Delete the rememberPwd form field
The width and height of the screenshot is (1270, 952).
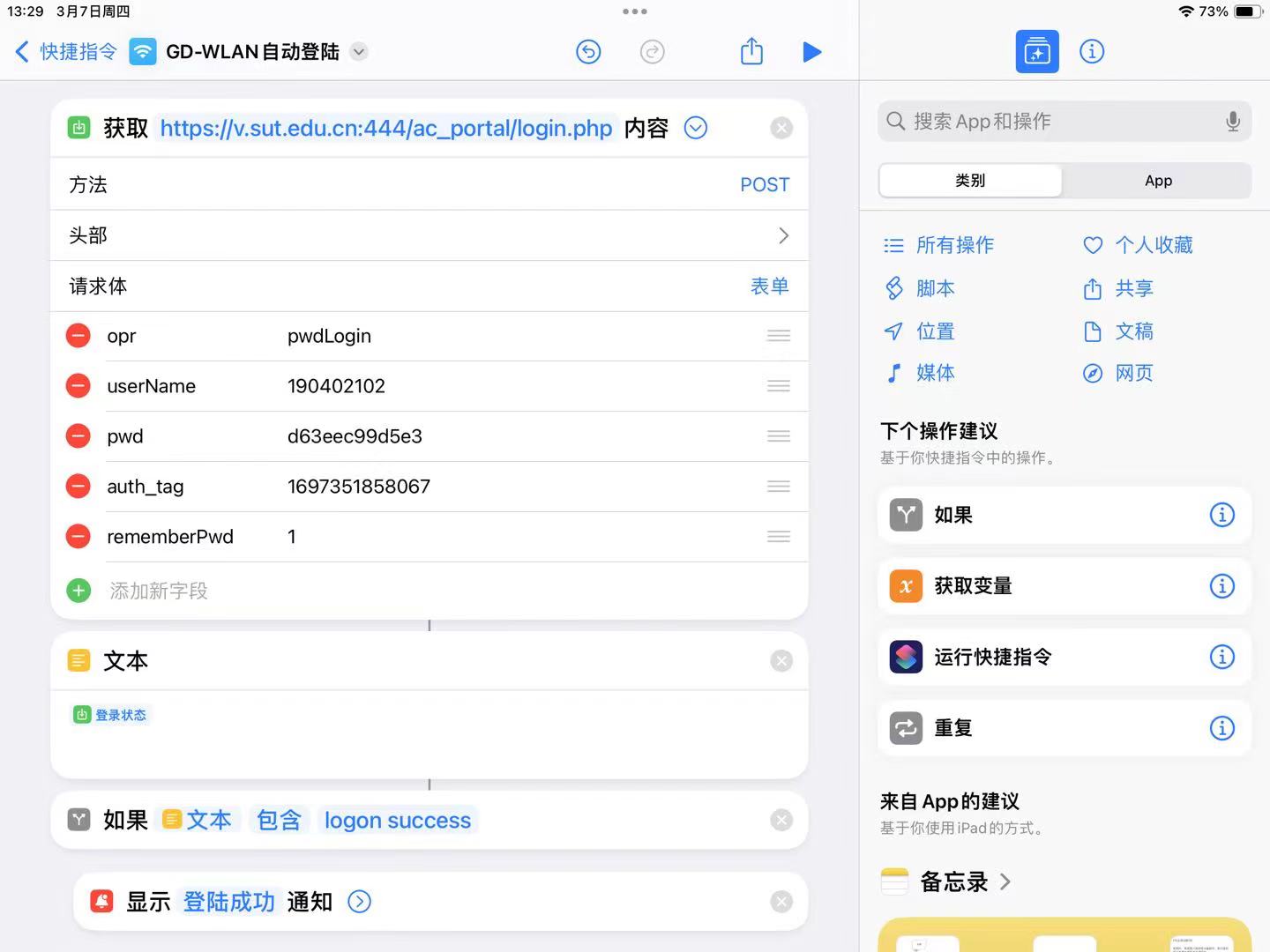[78, 537]
